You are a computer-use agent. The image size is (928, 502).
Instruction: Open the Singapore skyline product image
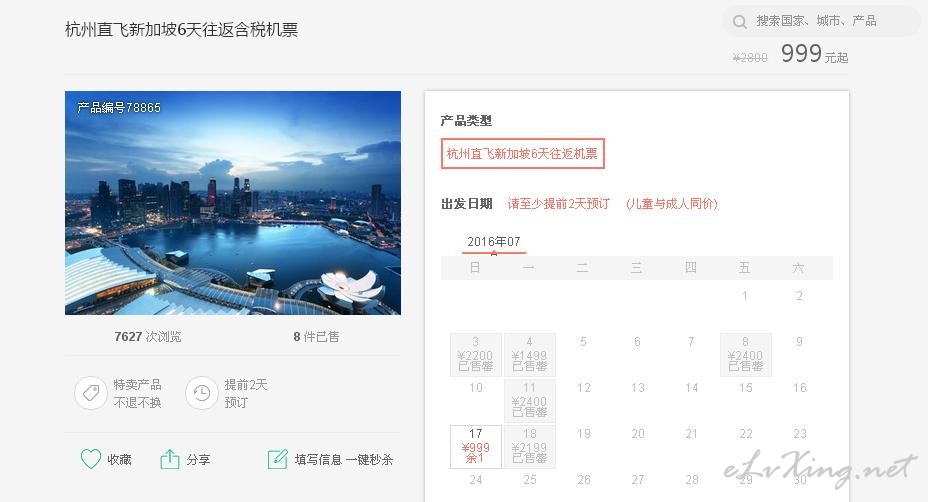233,203
